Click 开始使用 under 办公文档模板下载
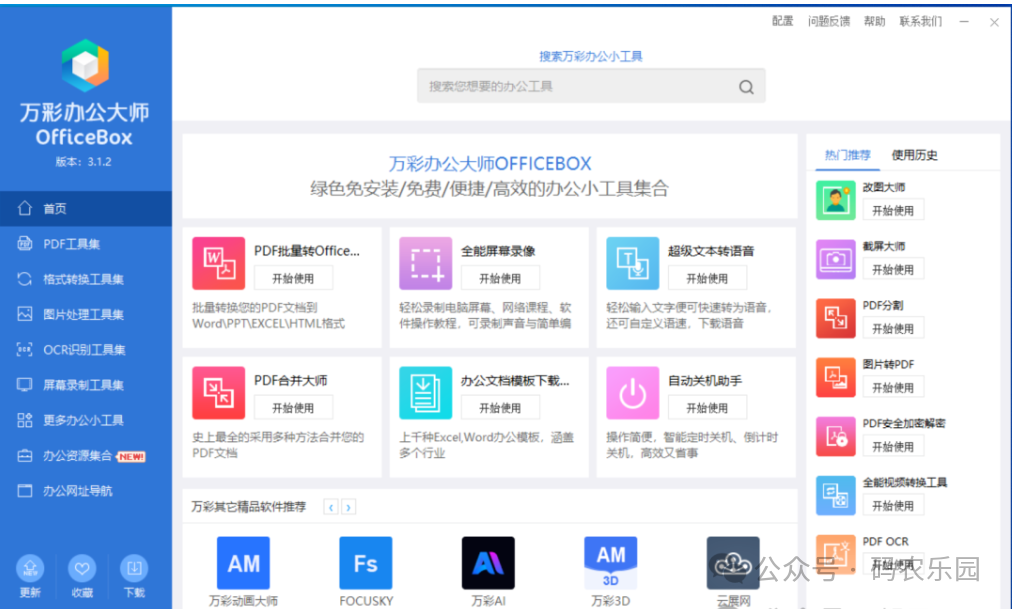 pos(500,408)
